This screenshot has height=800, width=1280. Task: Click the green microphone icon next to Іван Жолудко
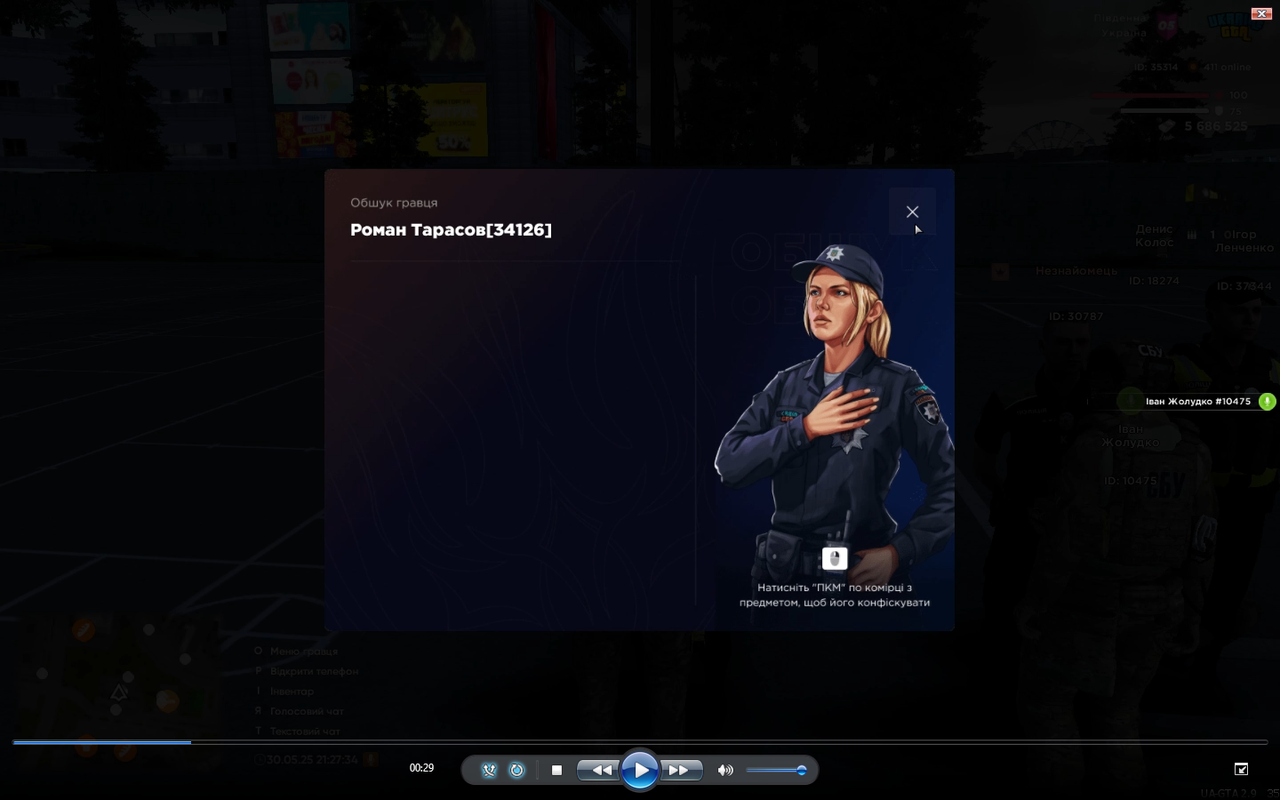coord(1267,401)
